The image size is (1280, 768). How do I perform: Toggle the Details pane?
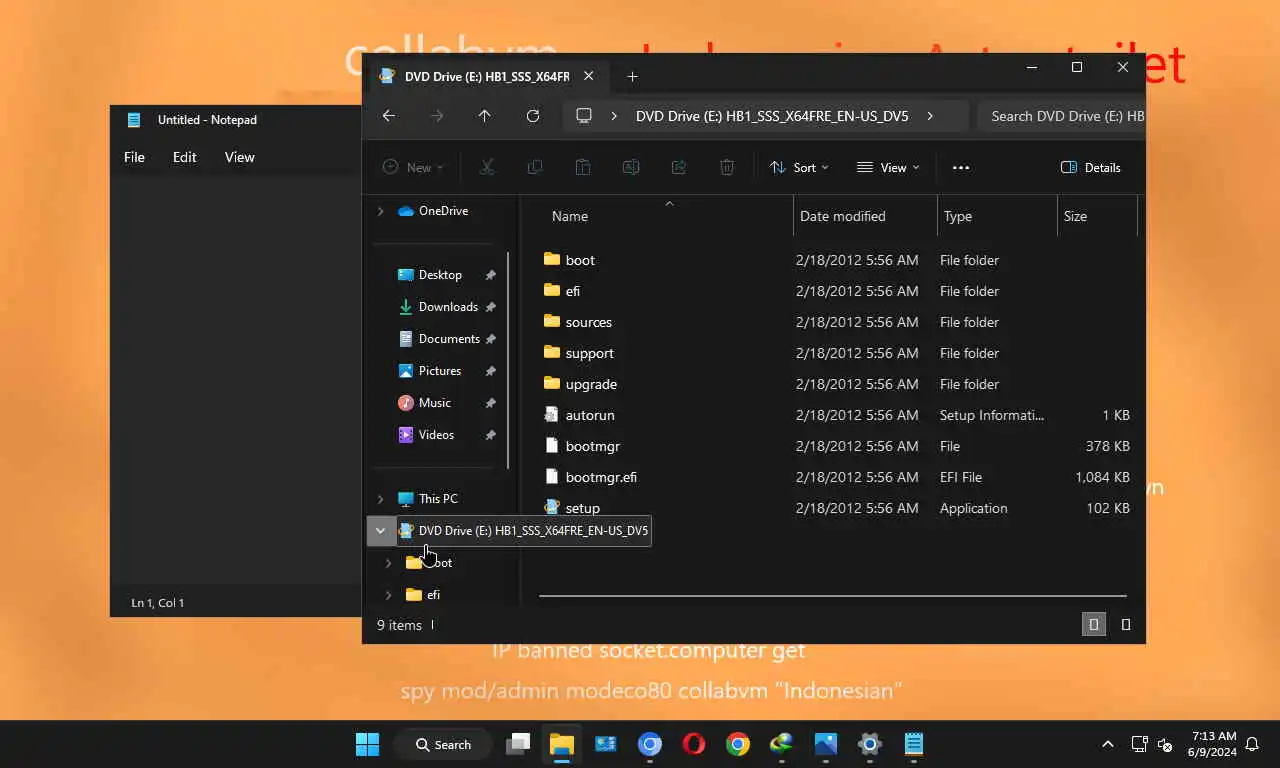point(1091,167)
